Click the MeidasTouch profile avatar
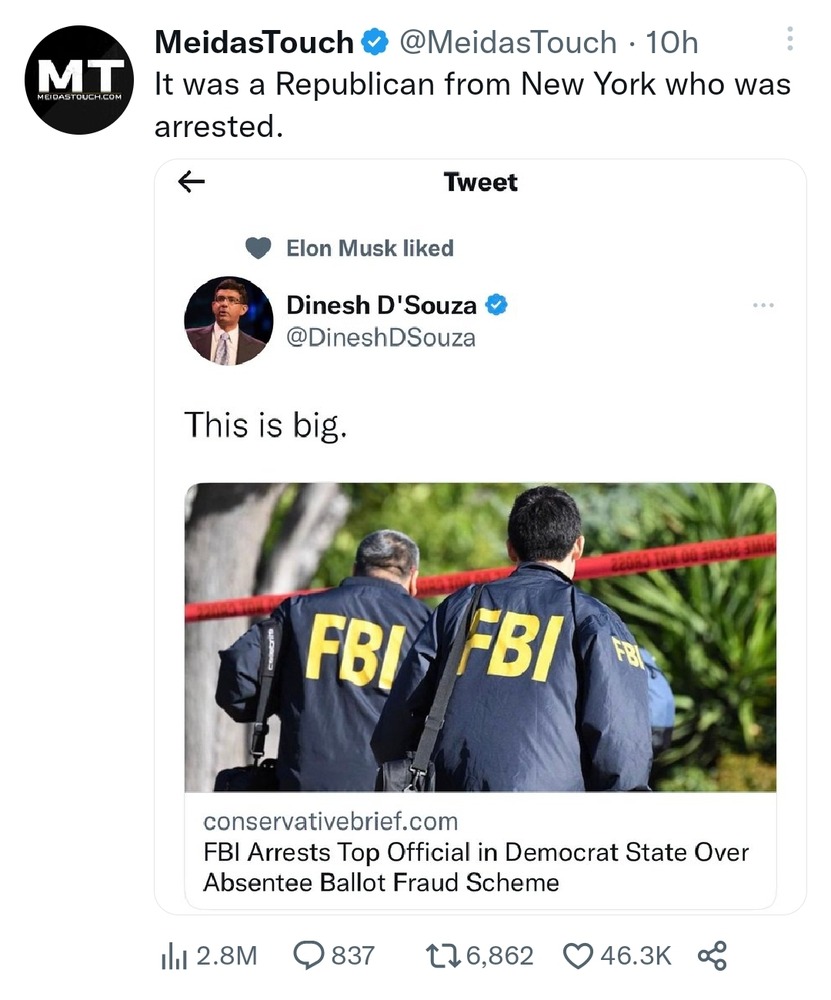The height and width of the screenshot is (1000, 831). tap(79, 80)
